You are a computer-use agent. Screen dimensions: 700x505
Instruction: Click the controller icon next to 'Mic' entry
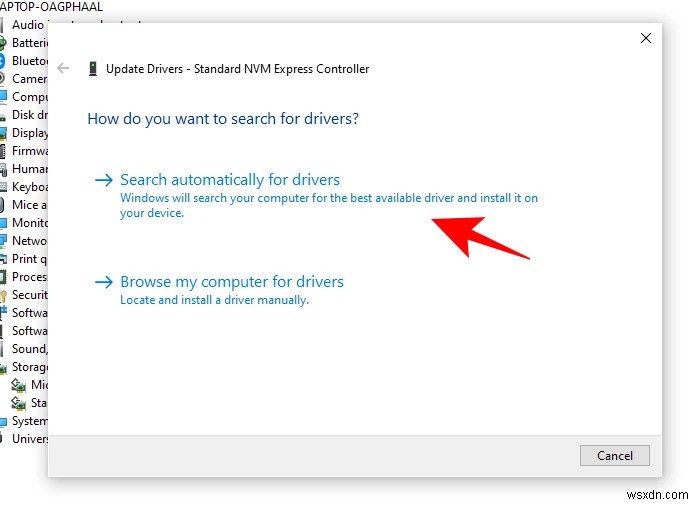[x=18, y=385]
